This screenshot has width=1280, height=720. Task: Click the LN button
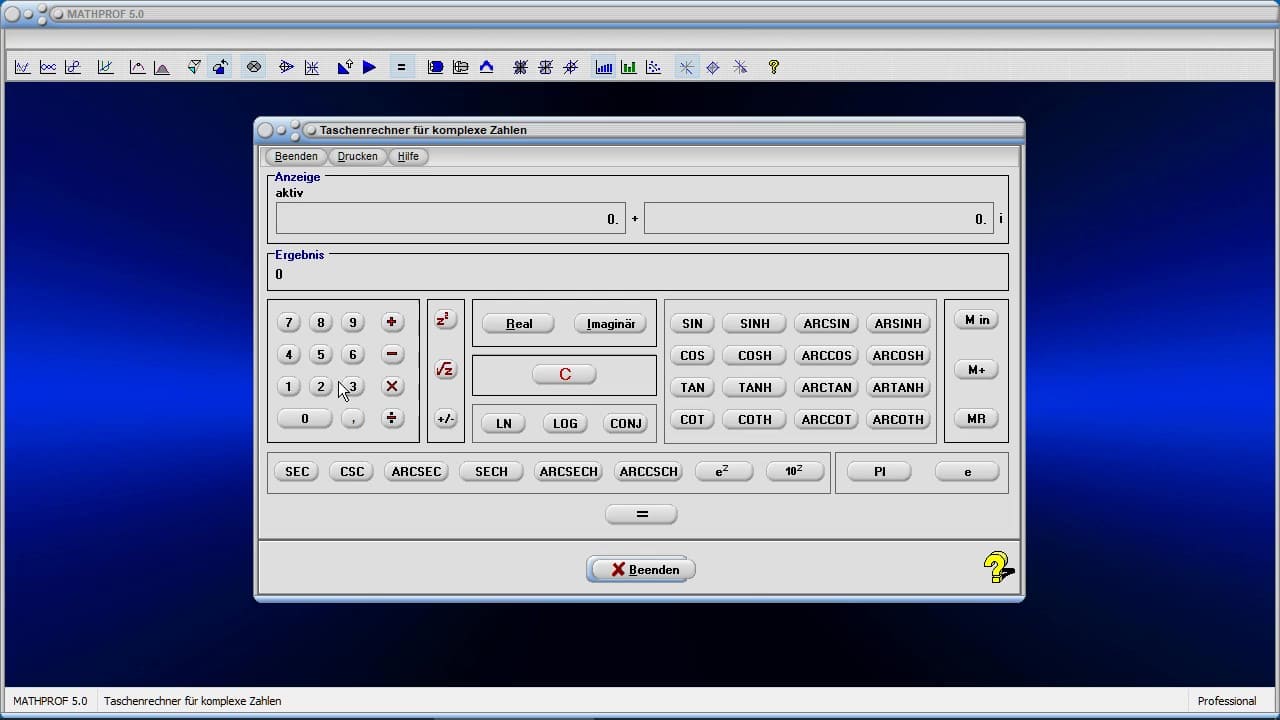(504, 423)
